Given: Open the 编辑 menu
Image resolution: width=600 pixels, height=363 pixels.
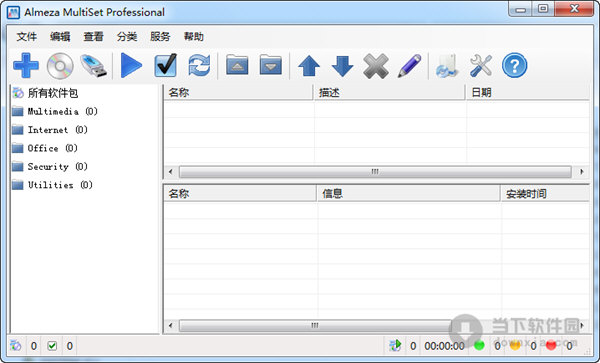Looking at the screenshot, I should pos(60,37).
